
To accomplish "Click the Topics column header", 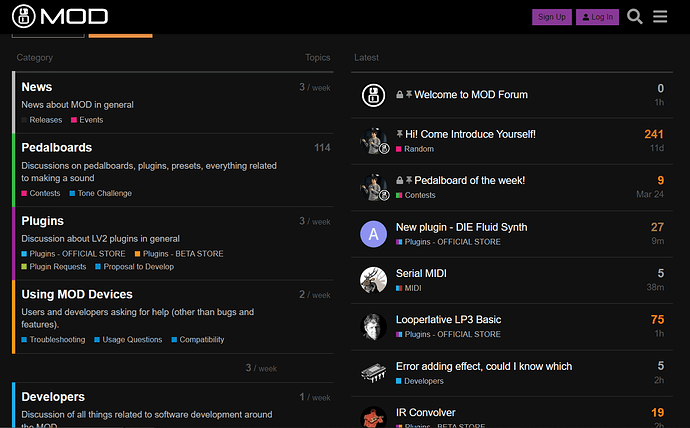I will 317,58.
